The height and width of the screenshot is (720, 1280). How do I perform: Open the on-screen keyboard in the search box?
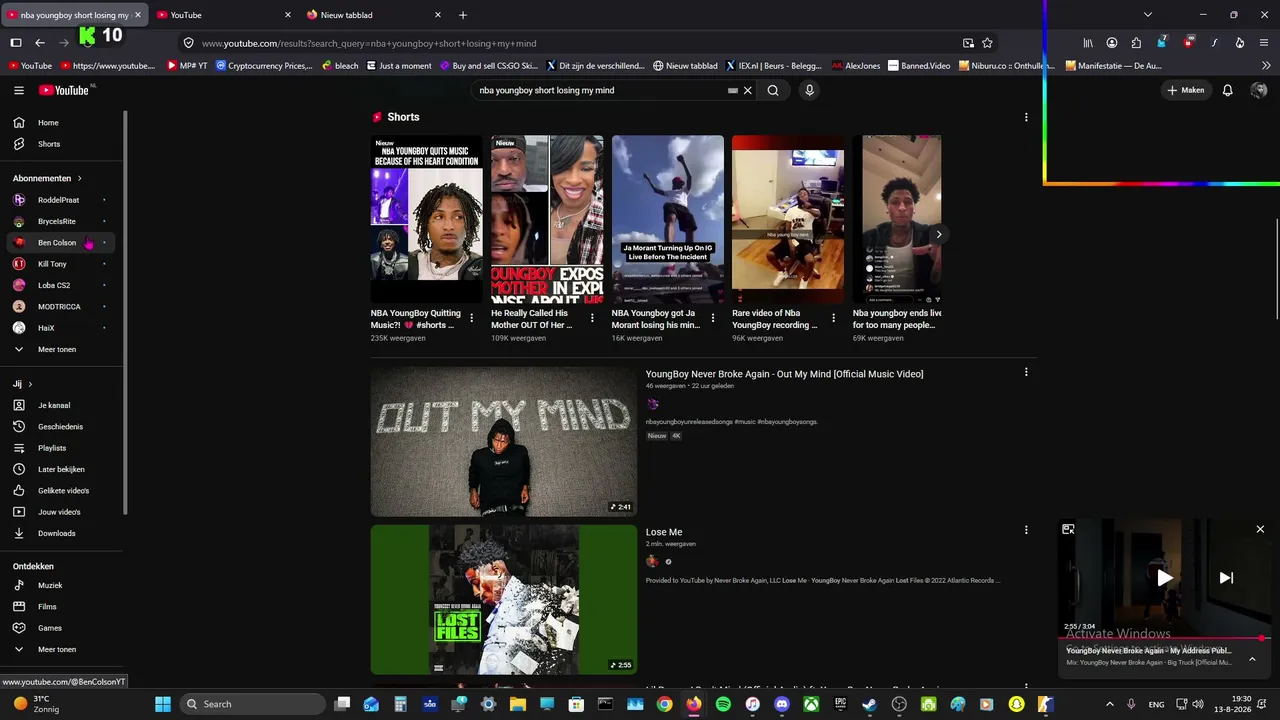733,90
